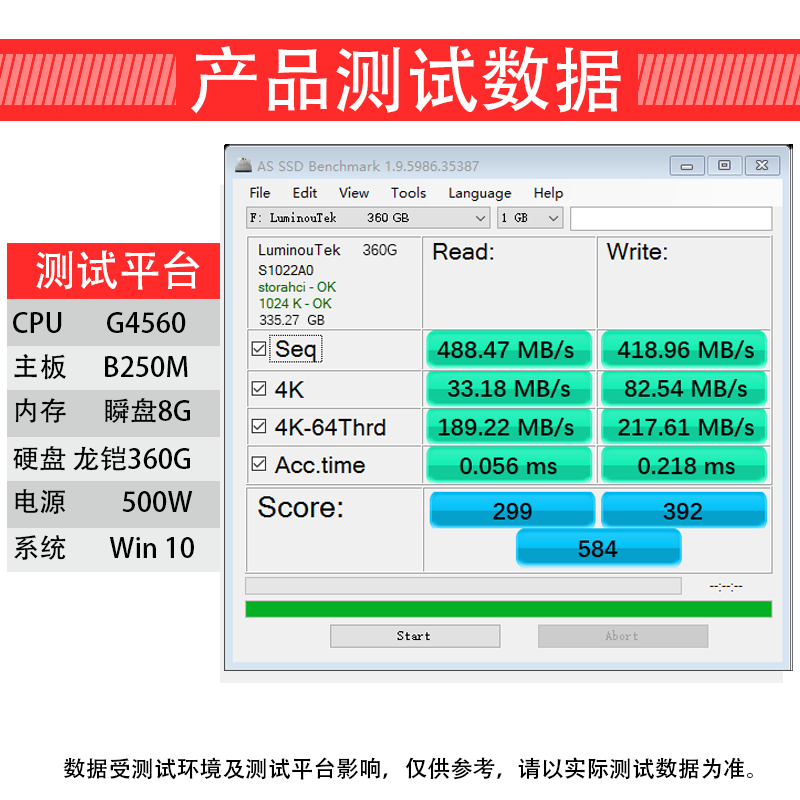Click the read access time 0.056 ms
Image resolution: width=800 pixels, height=800 pixels.
point(509,465)
